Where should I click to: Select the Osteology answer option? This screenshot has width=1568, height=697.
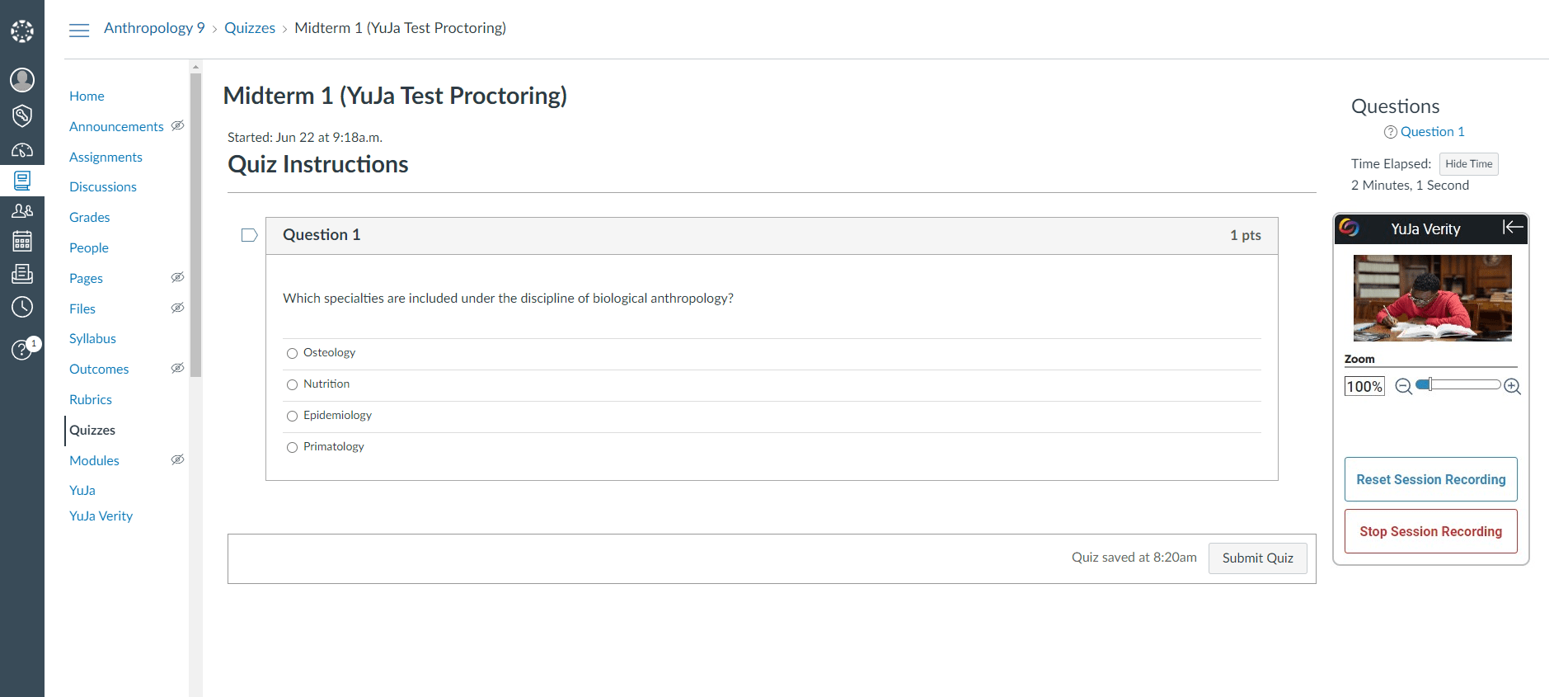coord(292,352)
